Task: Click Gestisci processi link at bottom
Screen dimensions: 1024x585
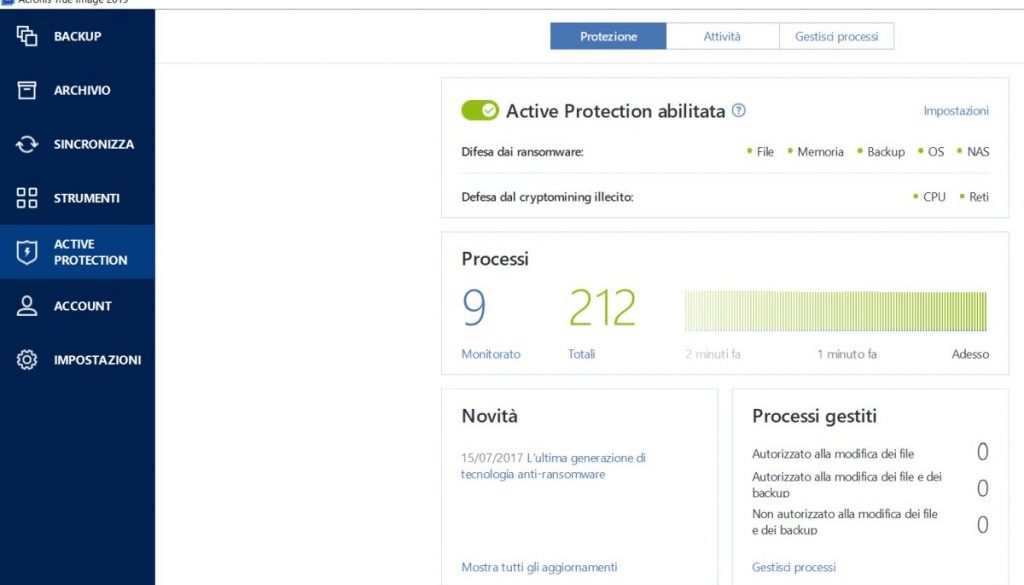Action: [x=793, y=567]
